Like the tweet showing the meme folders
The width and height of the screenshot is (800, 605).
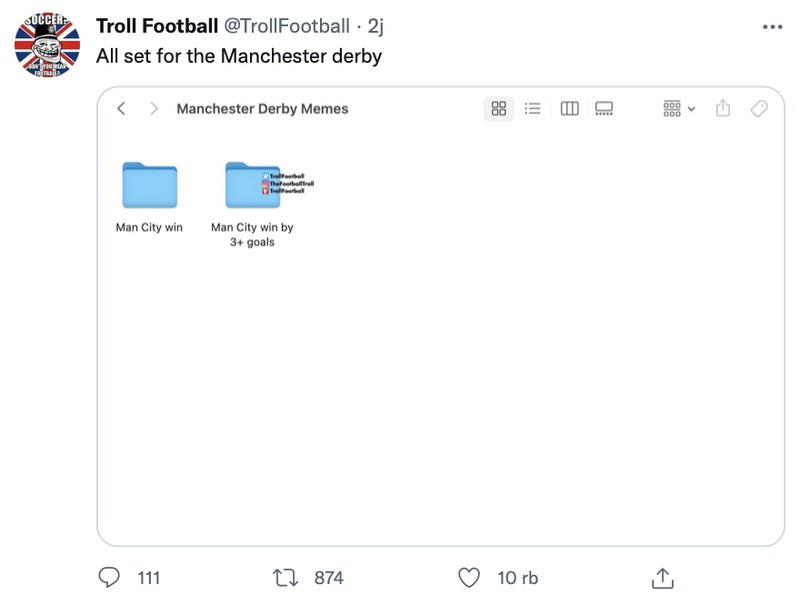click(468, 576)
